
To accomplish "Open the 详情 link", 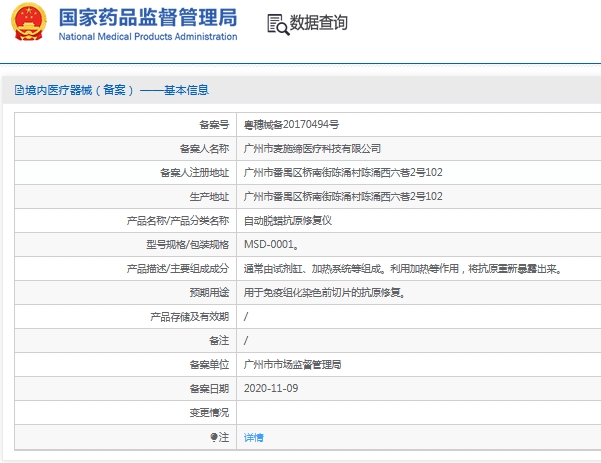I will 253,437.
